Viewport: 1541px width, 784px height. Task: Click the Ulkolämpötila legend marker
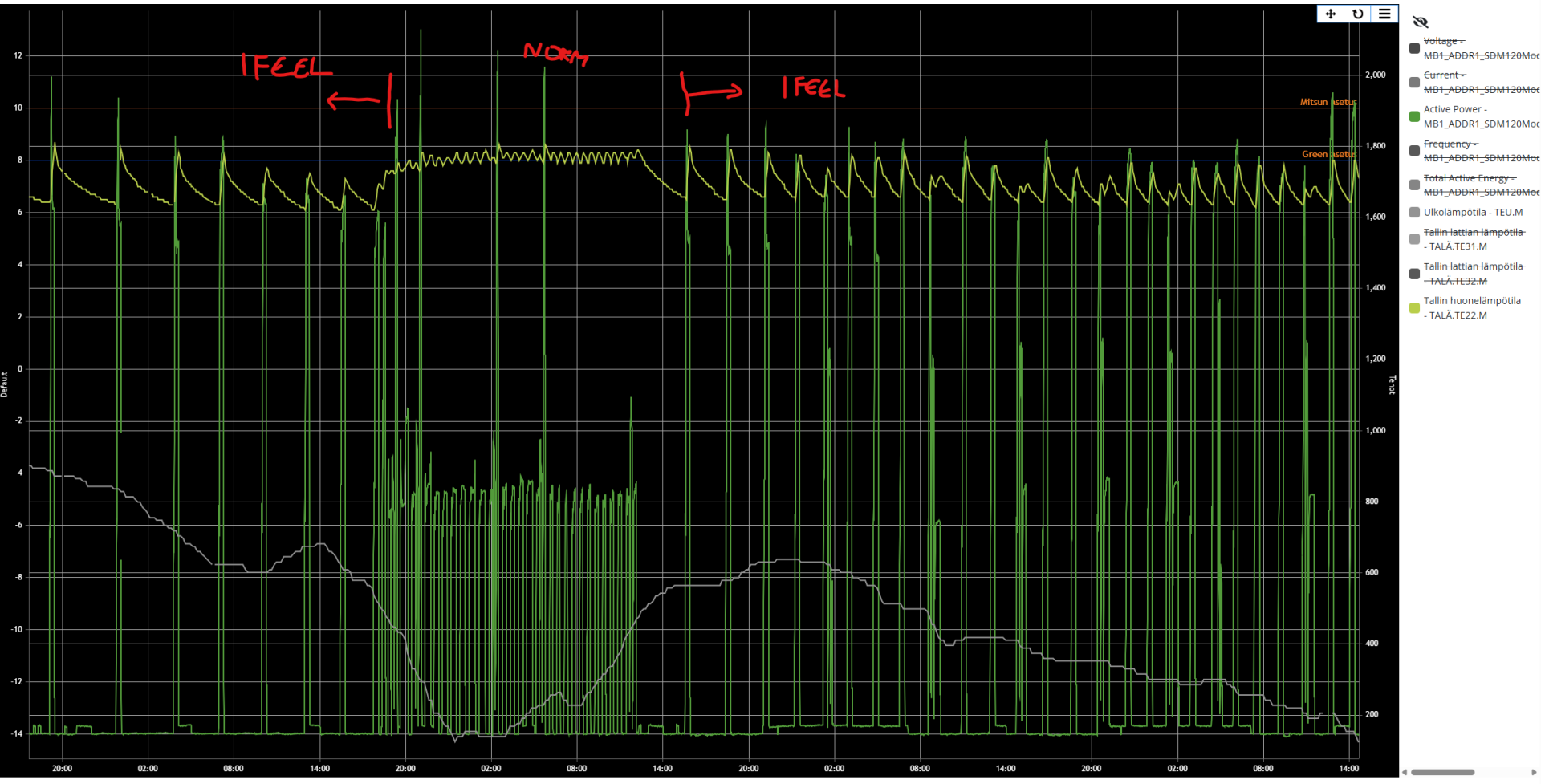(x=1414, y=213)
